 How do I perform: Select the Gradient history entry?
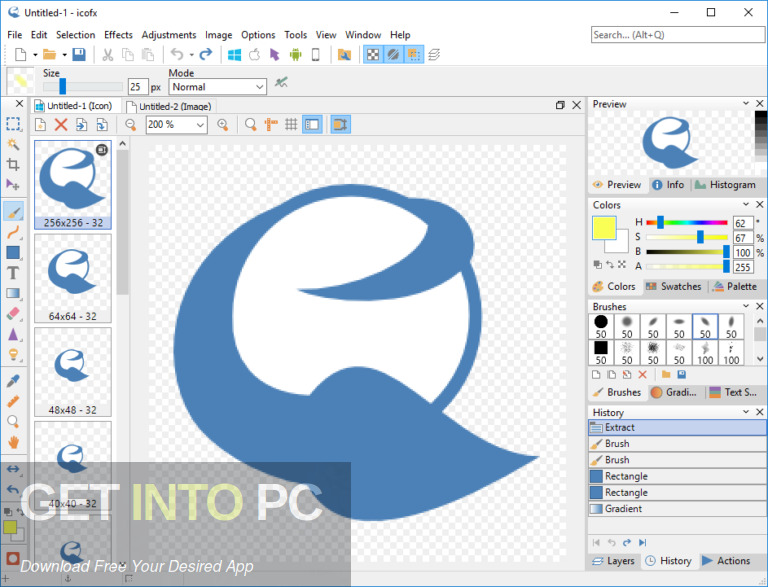click(677, 509)
